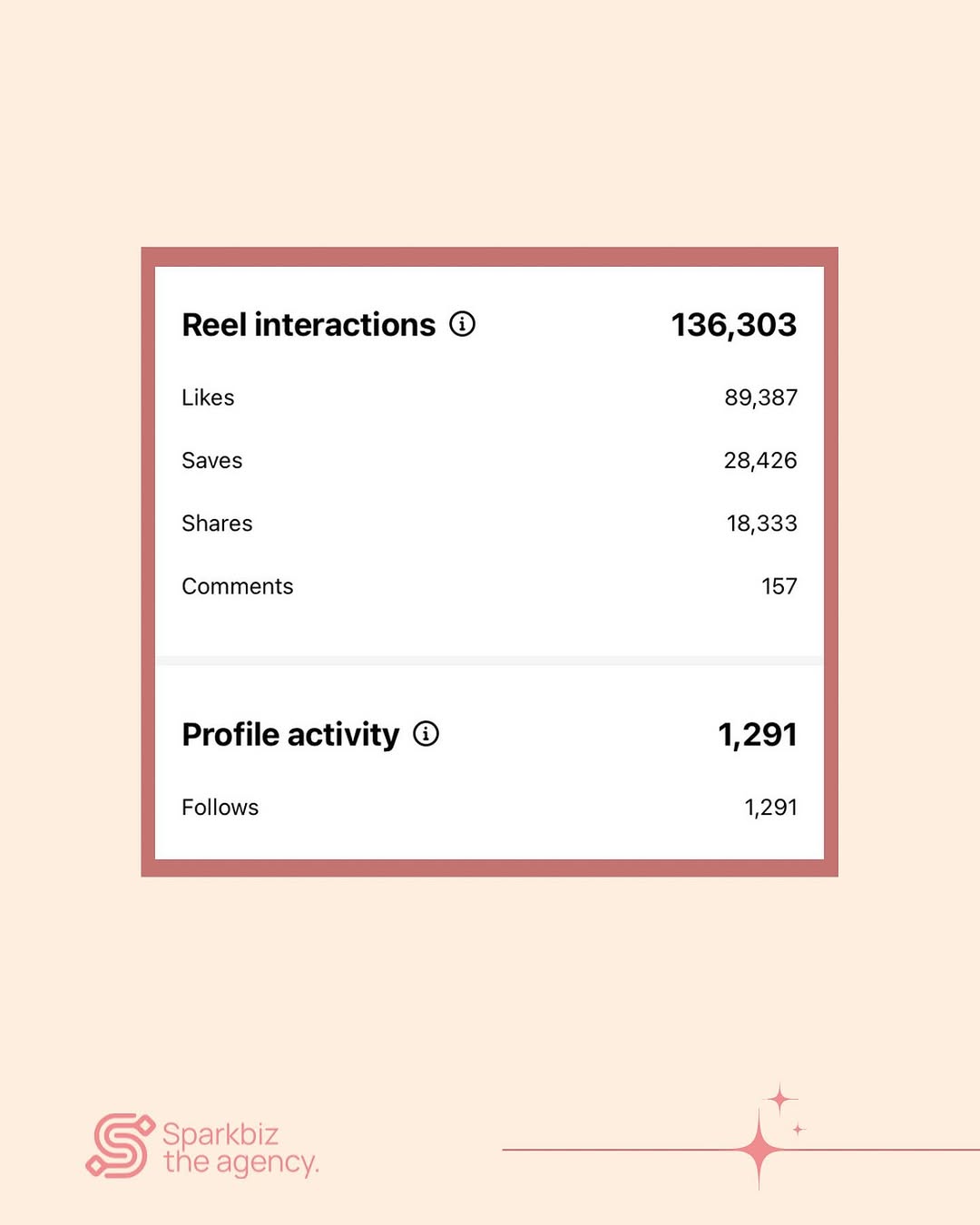
Task: Click the 28,426 saves count
Action: click(x=760, y=461)
